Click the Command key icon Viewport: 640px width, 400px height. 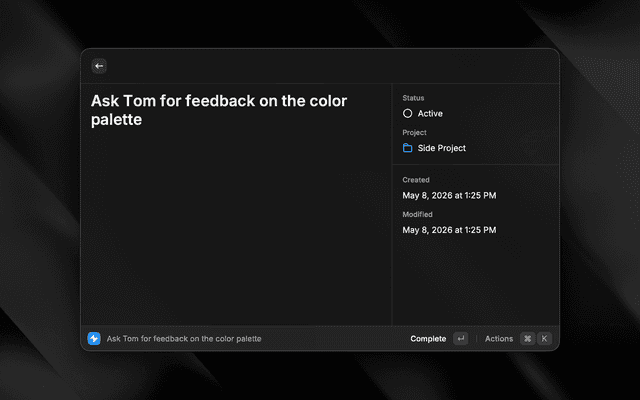click(x=527, y=338)
